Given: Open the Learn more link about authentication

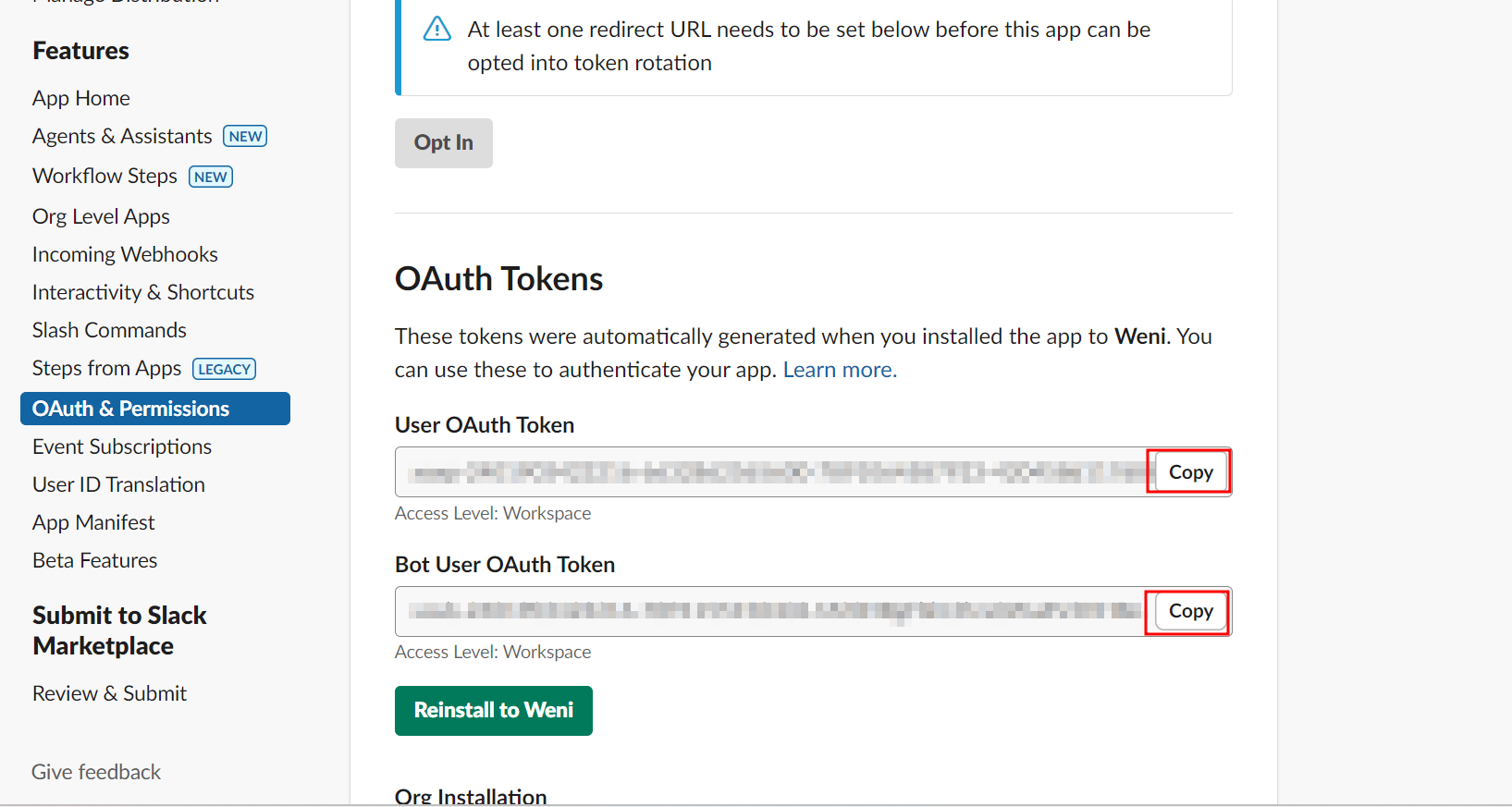Looking at the screenshot, I should pyautogui.click(x=836, y=369).
